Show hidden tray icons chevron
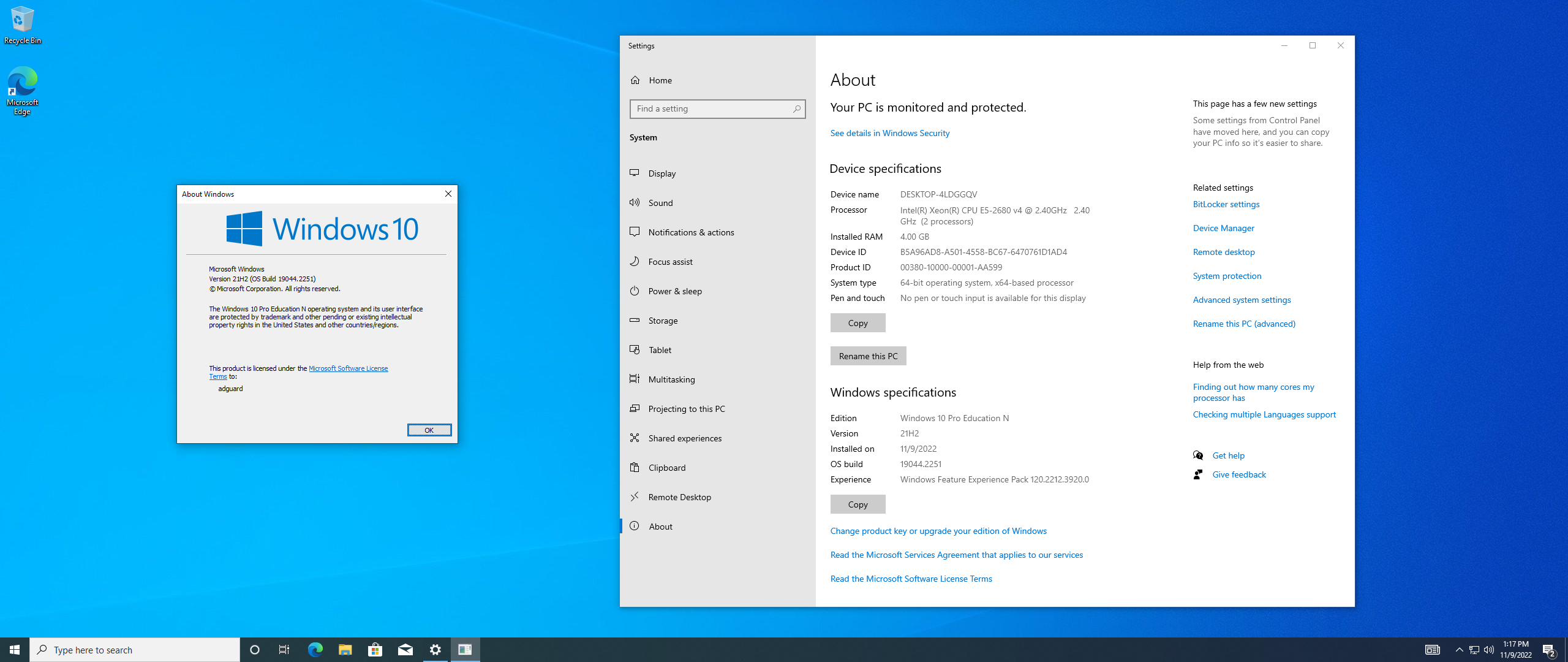Viewport: 1568px width, 662px height. 1459,650
